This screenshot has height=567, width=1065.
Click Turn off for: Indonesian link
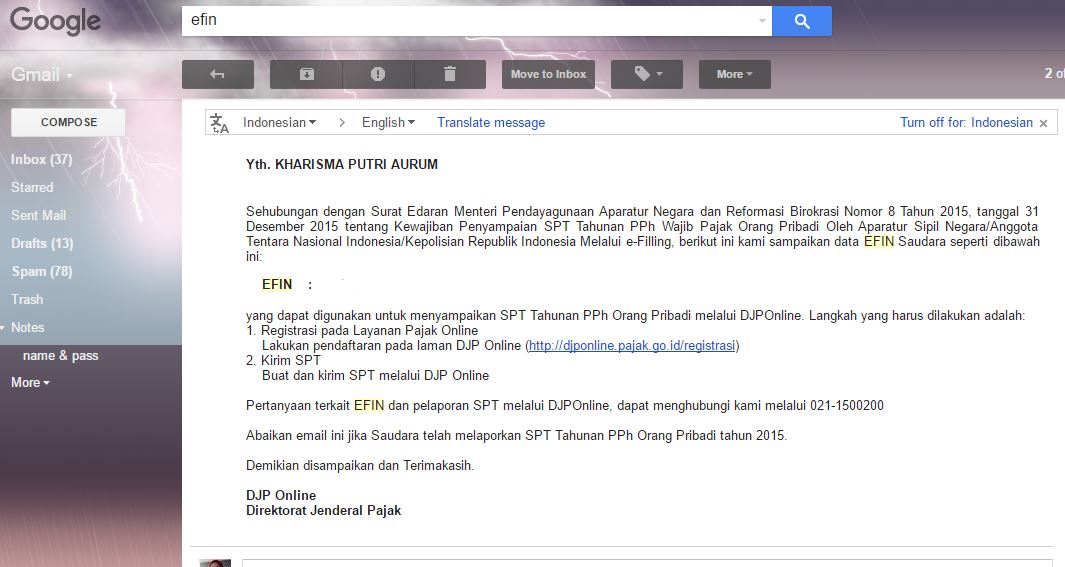tap(966, 122)
